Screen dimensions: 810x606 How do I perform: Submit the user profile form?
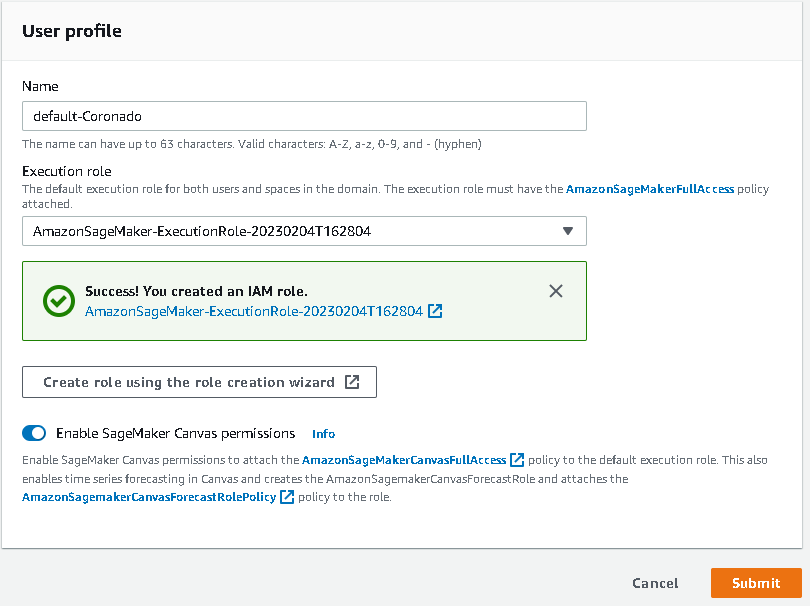(756, 583)
